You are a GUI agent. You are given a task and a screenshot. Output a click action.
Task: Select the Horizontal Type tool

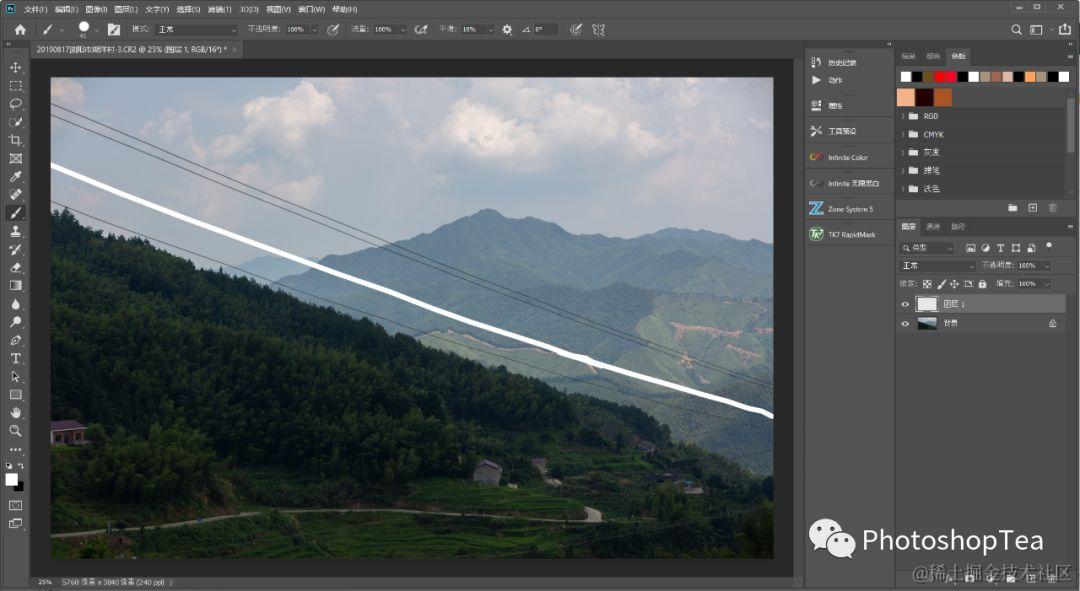15,358
